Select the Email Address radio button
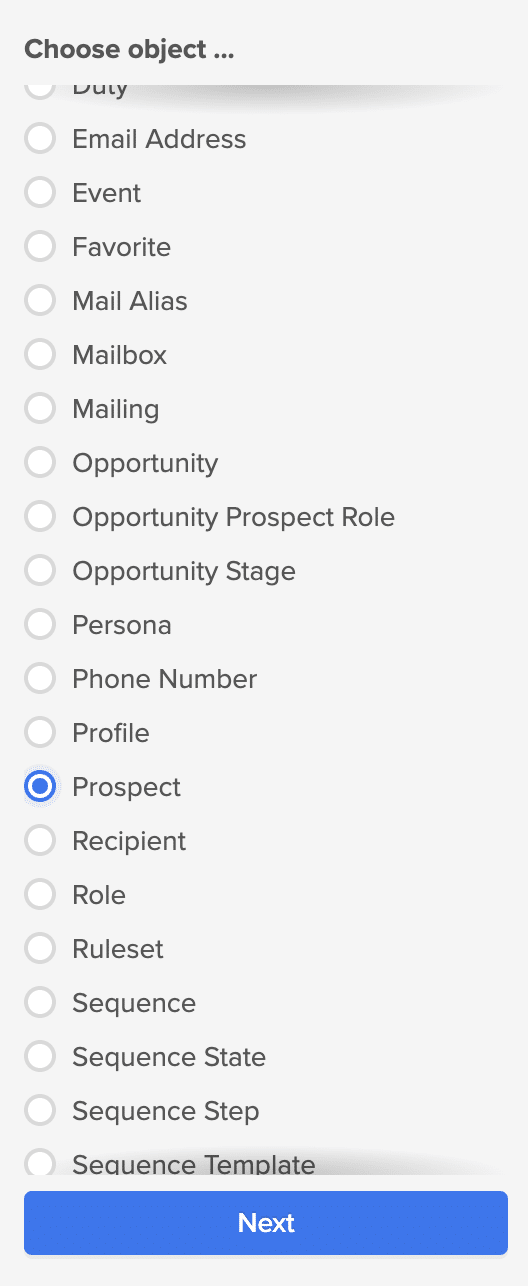Image resolution: width=528 pixels, height=1286 pixels. pos(40,139)
